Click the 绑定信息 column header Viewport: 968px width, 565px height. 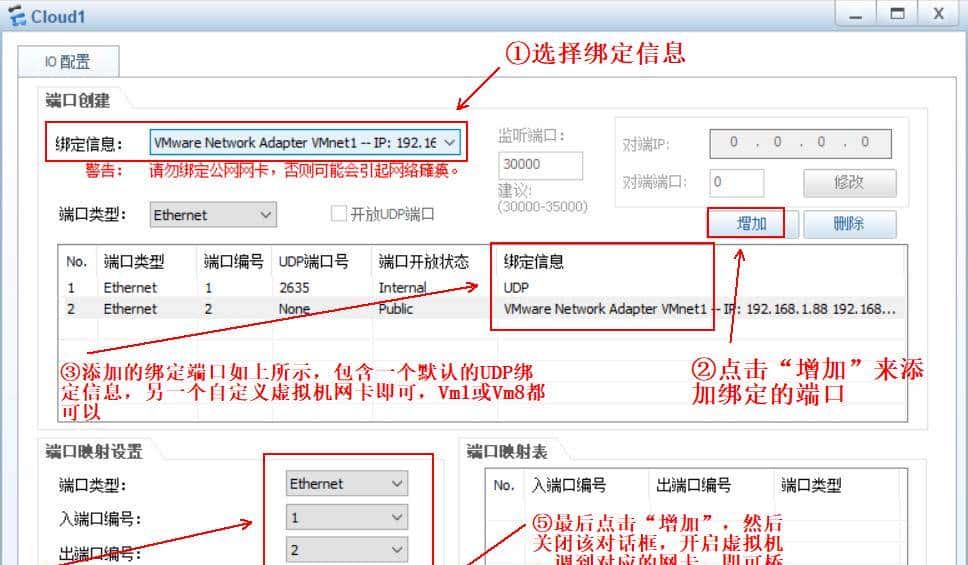click(534, 262)
